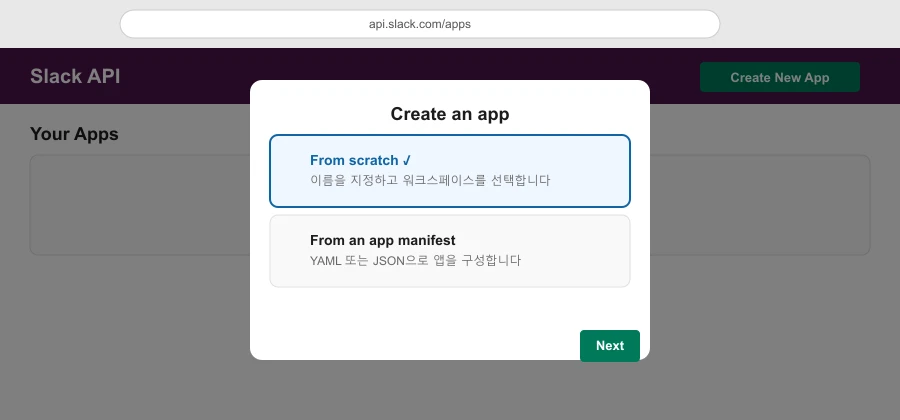Select the From scratch option
This screenshot has width=900, height=420.
[x=450, y=171]
